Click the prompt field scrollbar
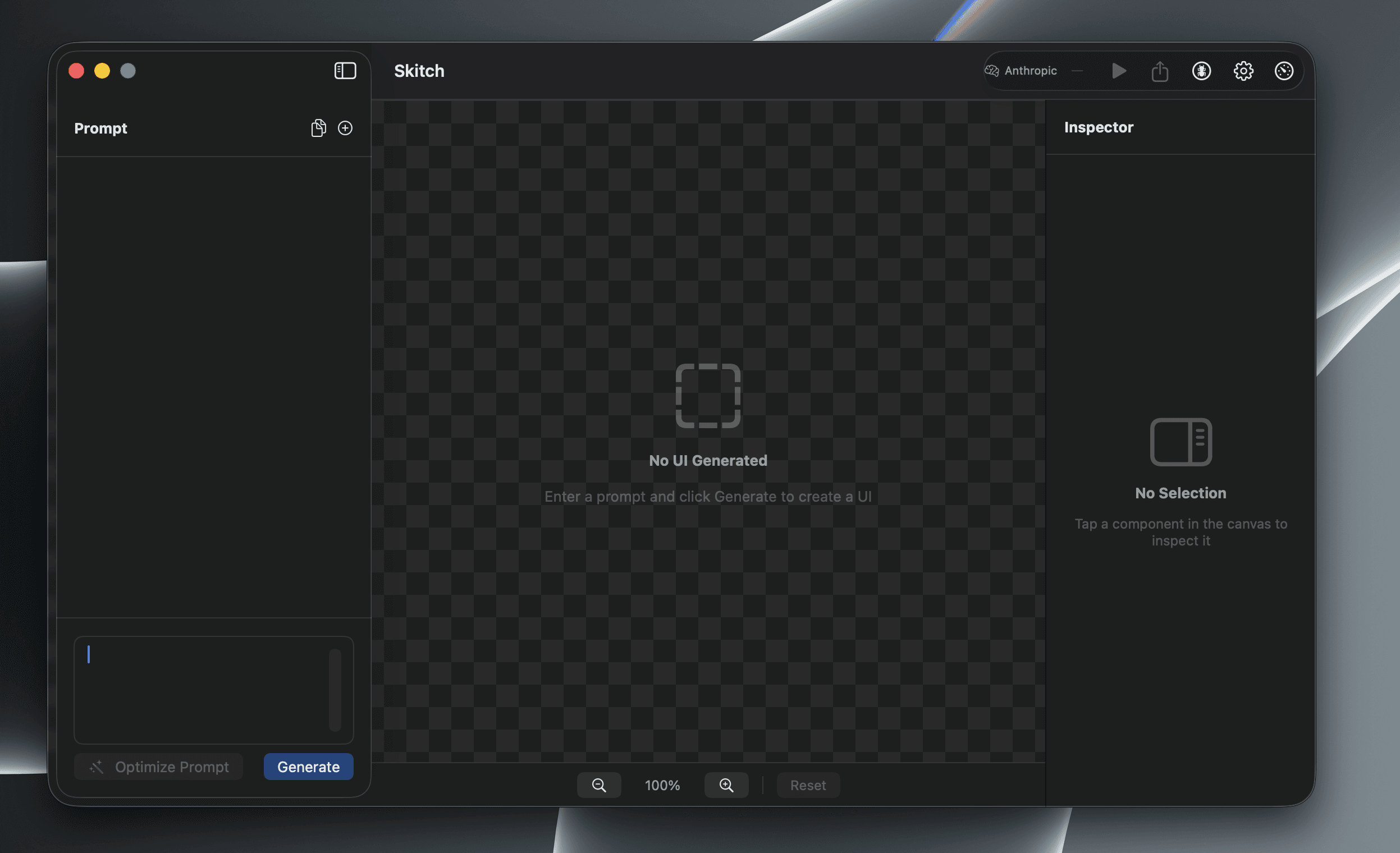 pyautogui.click(x=335, y=690)
